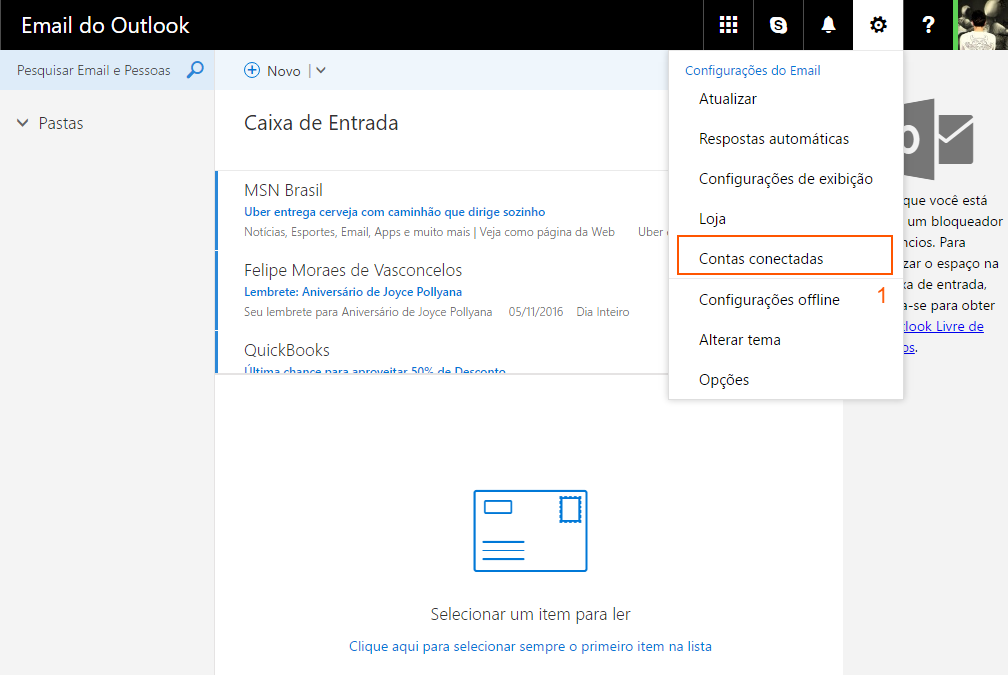
Task: Click the Selecionar um item para ler text
Action: pyautogui.click(x=530, y=614)
